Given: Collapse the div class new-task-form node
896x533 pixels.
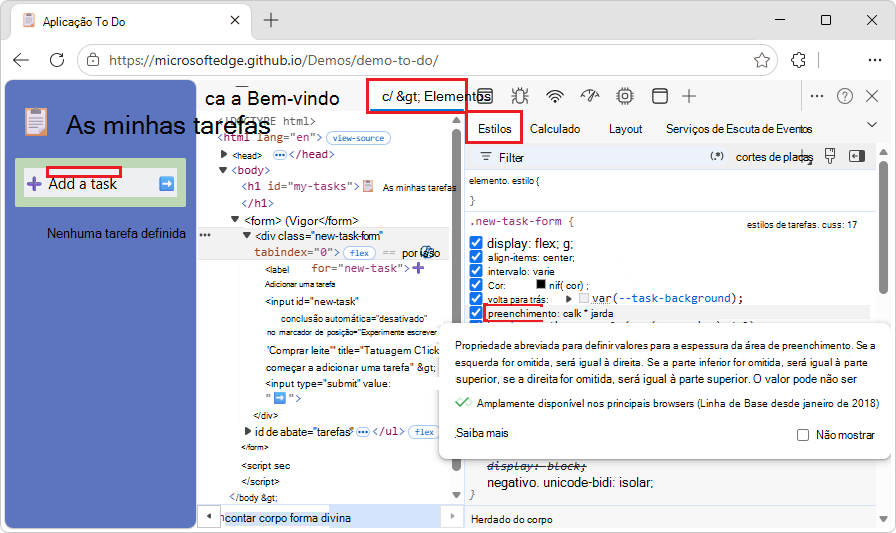Looking at the screenshot, I should [x=247, y=235].
